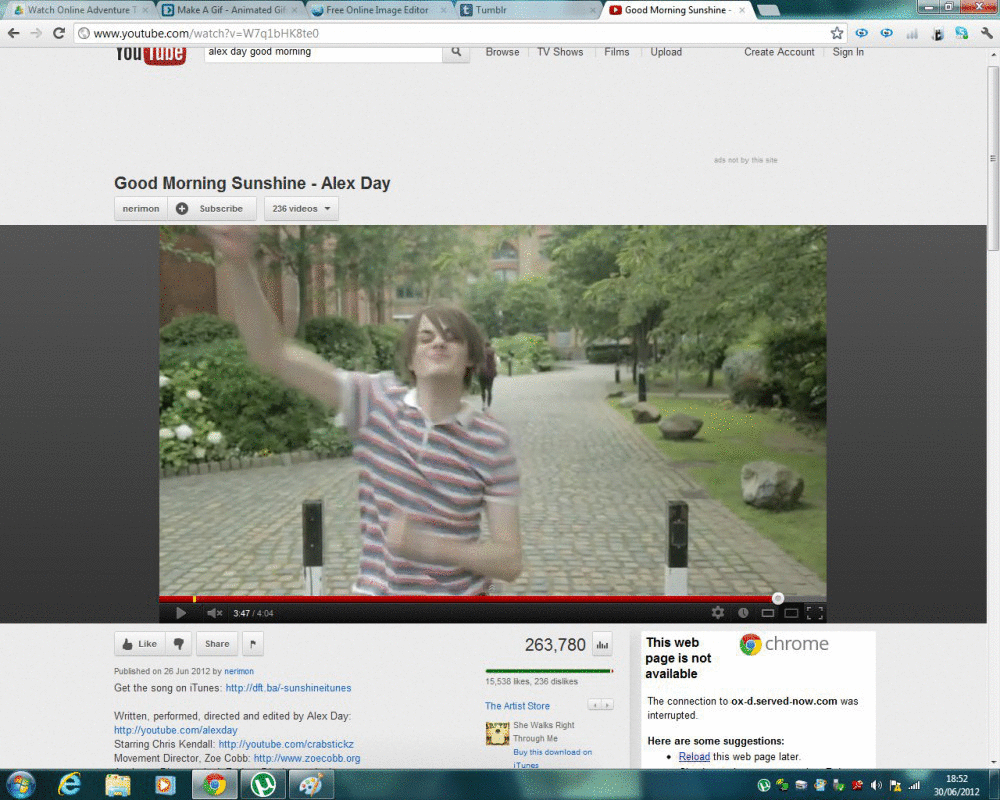The width and height of the screenshot is (1000, 800).
Task: Click the YouTube search input field
Action: point(322,52)
